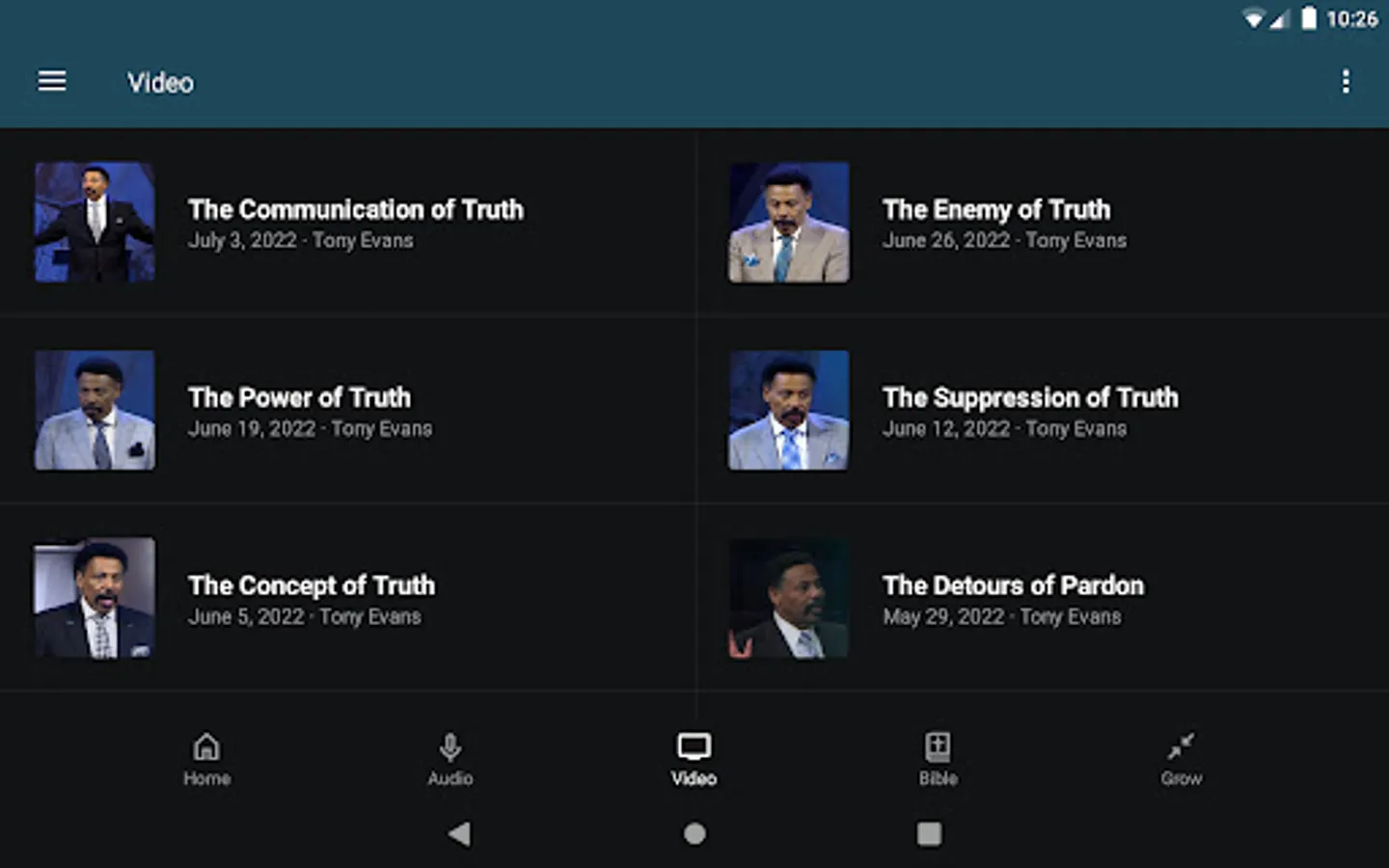The image size is (1389, 868).
Task: Tap the Video screen icon
Action: [x=694, y=746]
